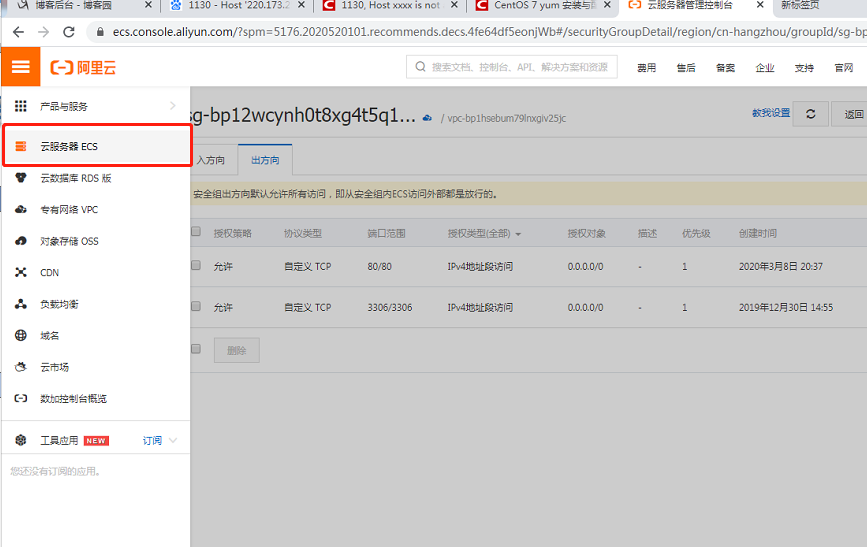Viewport: 867px width, 547px height.
Task: Click the 订阅 subscribe link
Action: click(x=152, y=440)
